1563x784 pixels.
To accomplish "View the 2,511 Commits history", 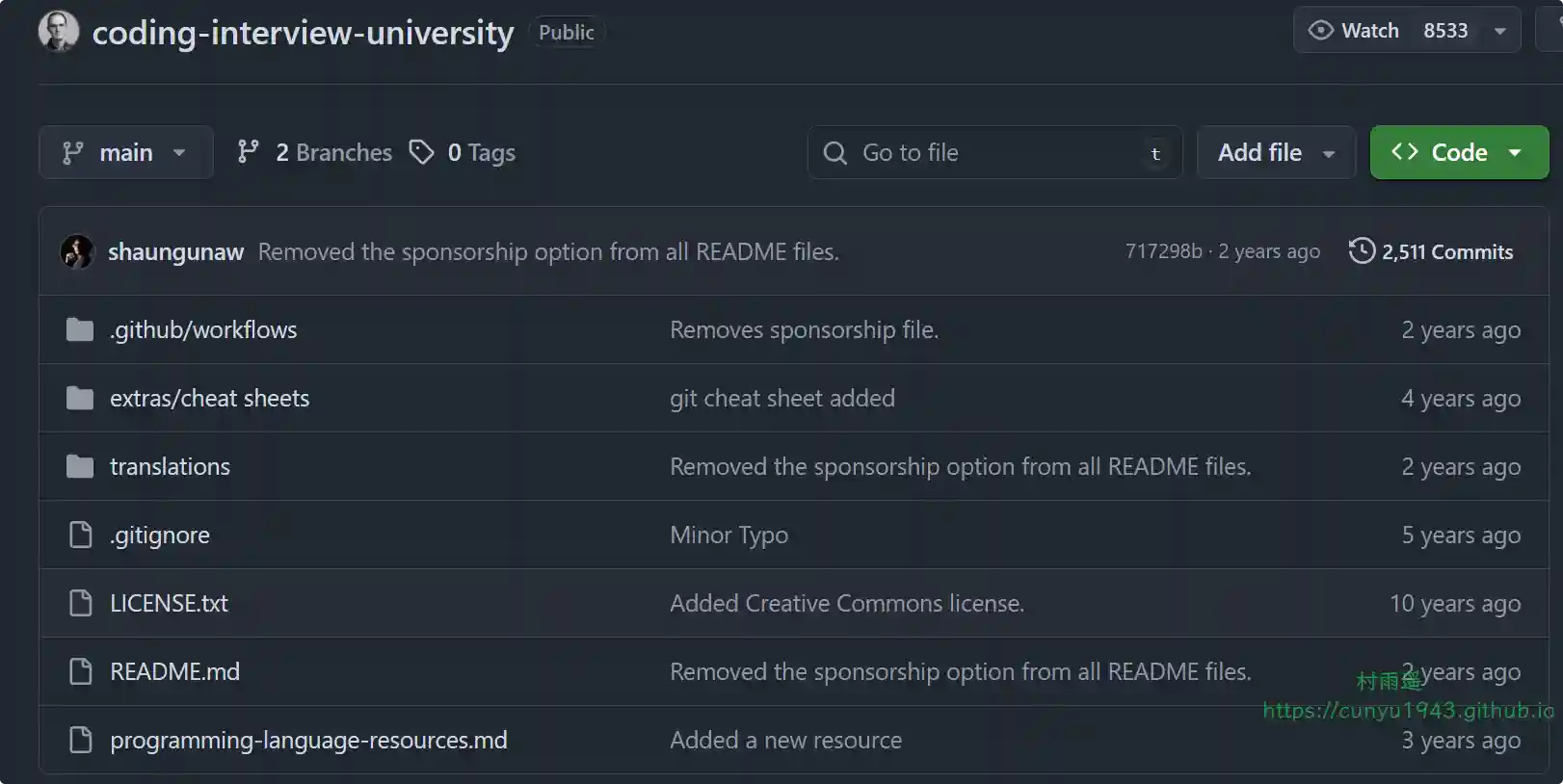I will 1446,252.
